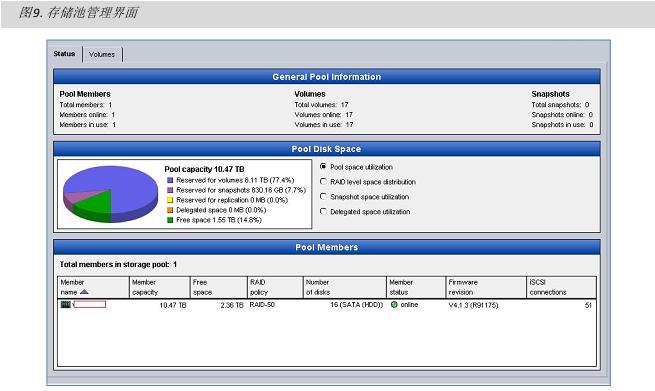Sort by Free space column header
Screen dimensions: 655x391
pyautogui.click(x=218, y=287)
